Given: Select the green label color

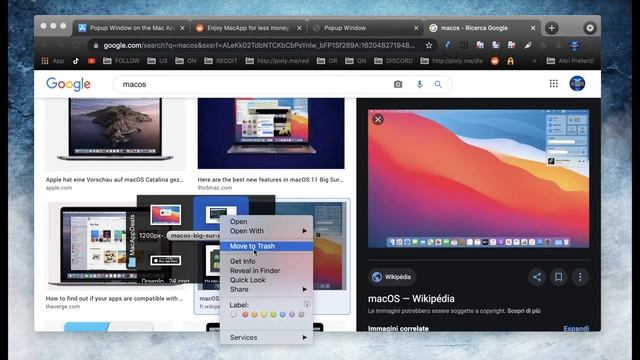Looking at the screenshot, I should point(273,315).
